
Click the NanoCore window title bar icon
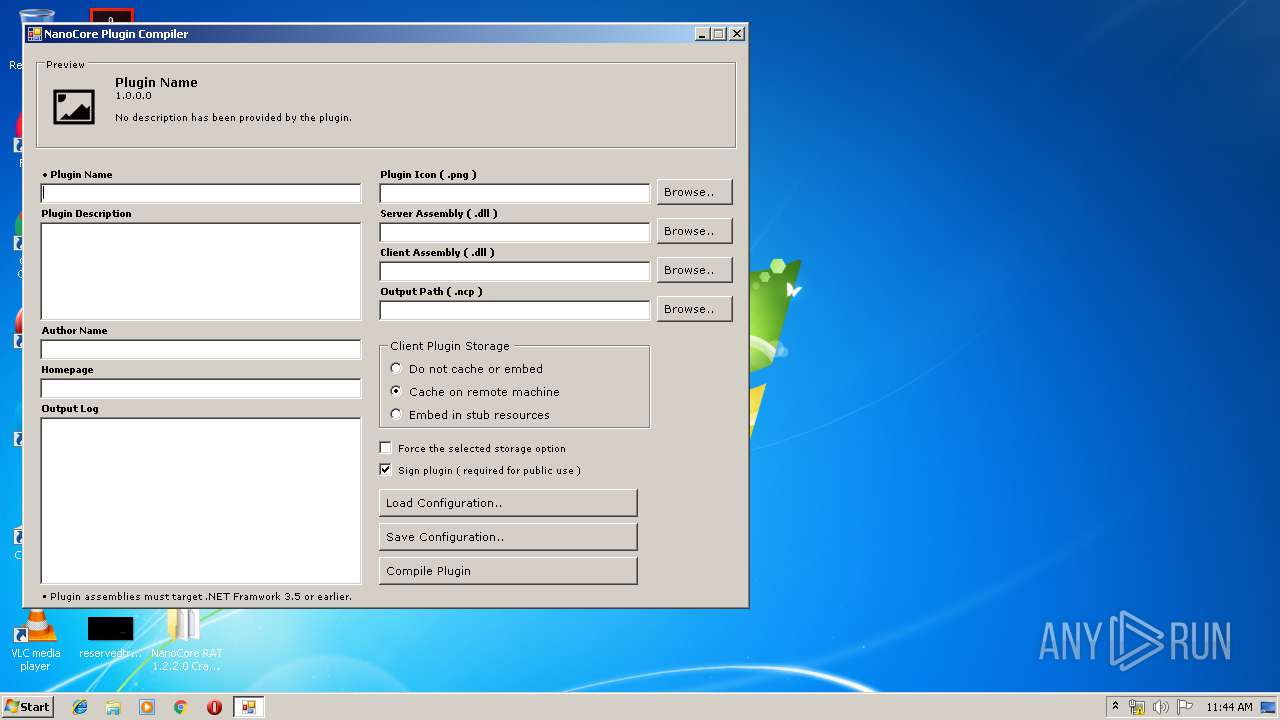tap(34, 34)
